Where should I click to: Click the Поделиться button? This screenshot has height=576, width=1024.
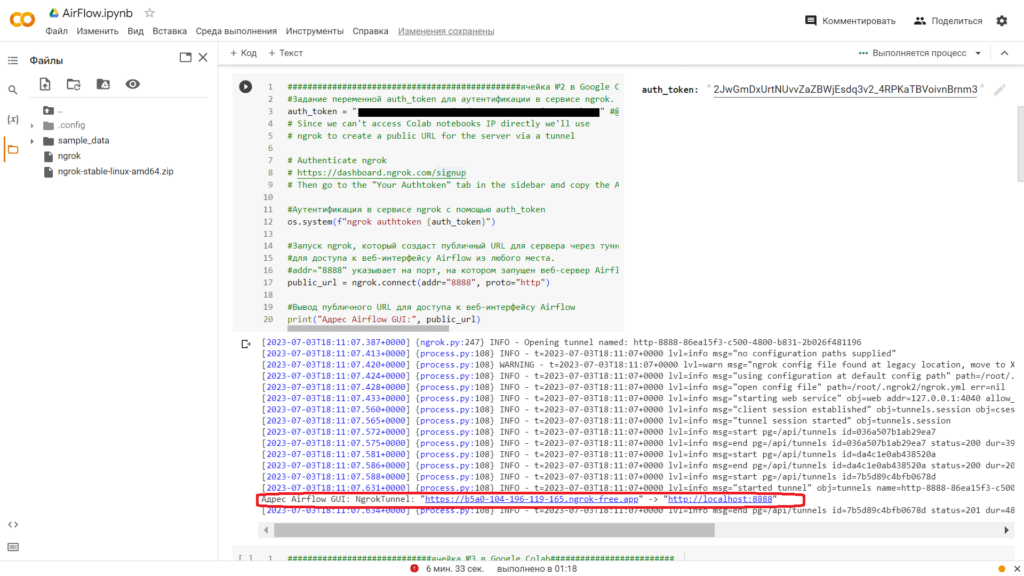tap(948, 21)
